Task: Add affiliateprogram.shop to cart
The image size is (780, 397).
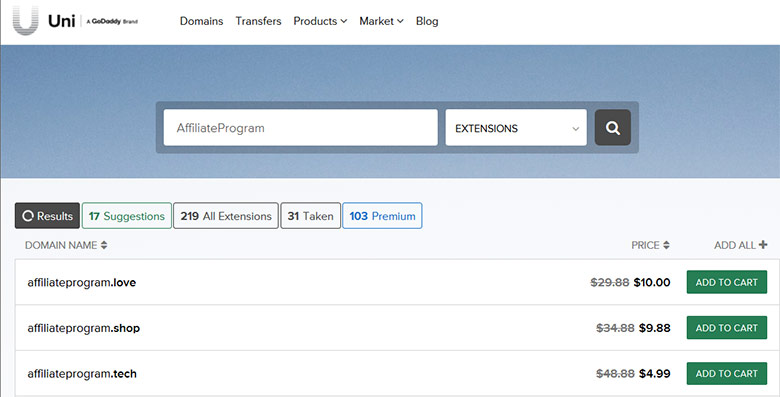Action: click(x=727, y=328)
